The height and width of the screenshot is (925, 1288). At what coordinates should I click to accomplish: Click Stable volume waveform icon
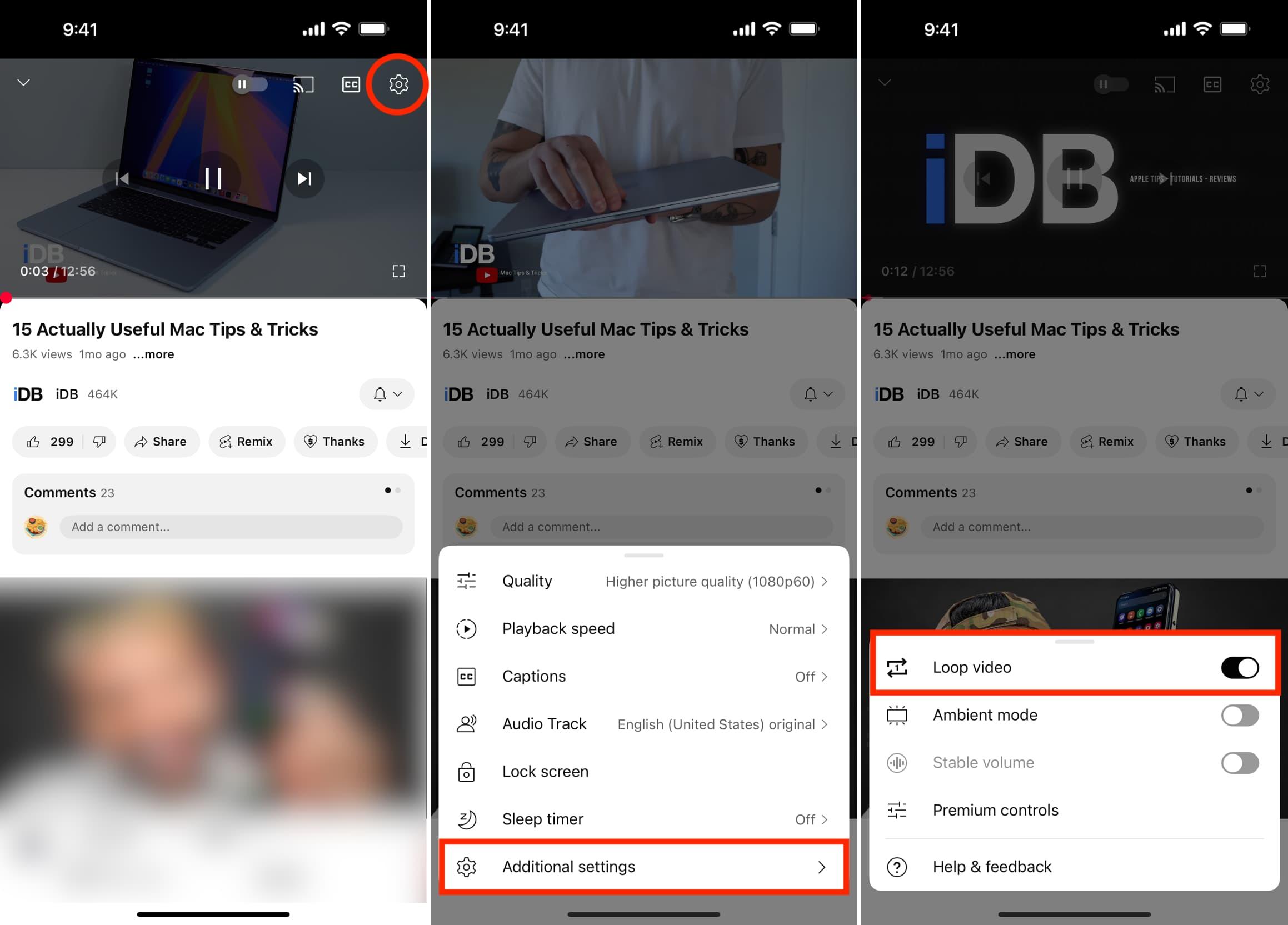coord(897,763)
